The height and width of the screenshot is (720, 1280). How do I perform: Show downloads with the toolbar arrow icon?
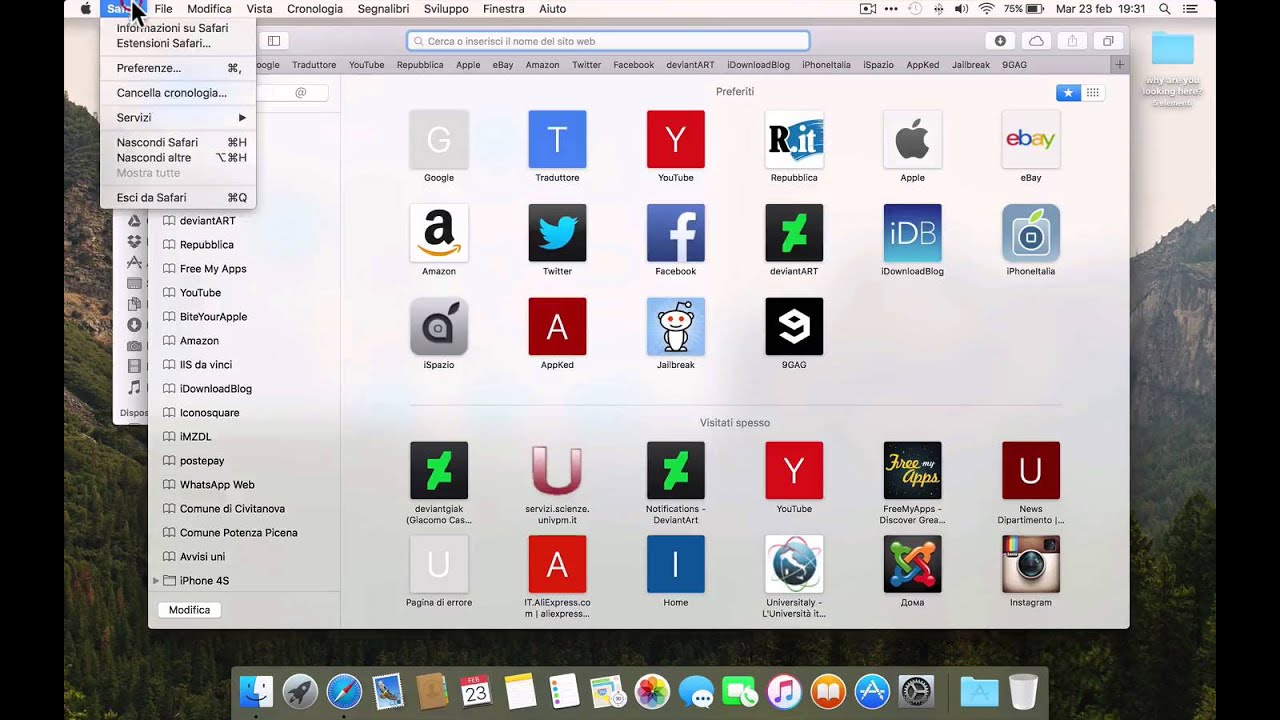1000,41
